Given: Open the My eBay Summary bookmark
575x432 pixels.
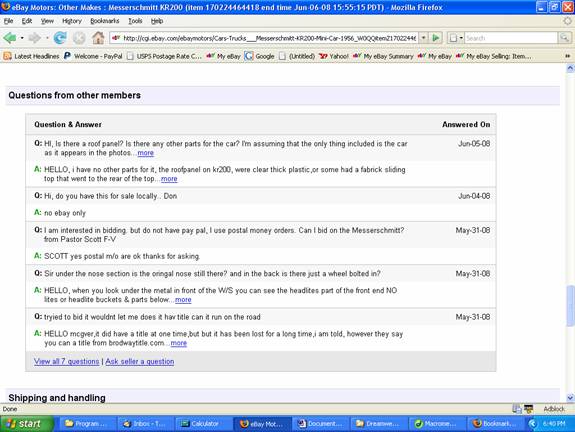Looking at the screenshot, I should click(x=383, y=56).
